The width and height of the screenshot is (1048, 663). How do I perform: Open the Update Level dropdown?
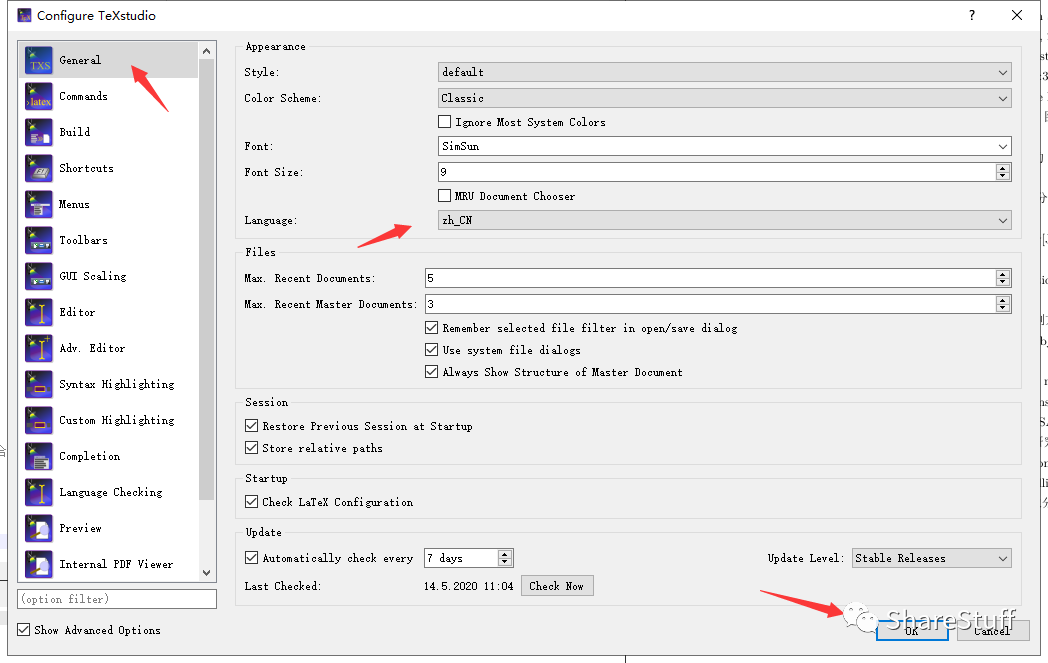(x=932, y=558)
